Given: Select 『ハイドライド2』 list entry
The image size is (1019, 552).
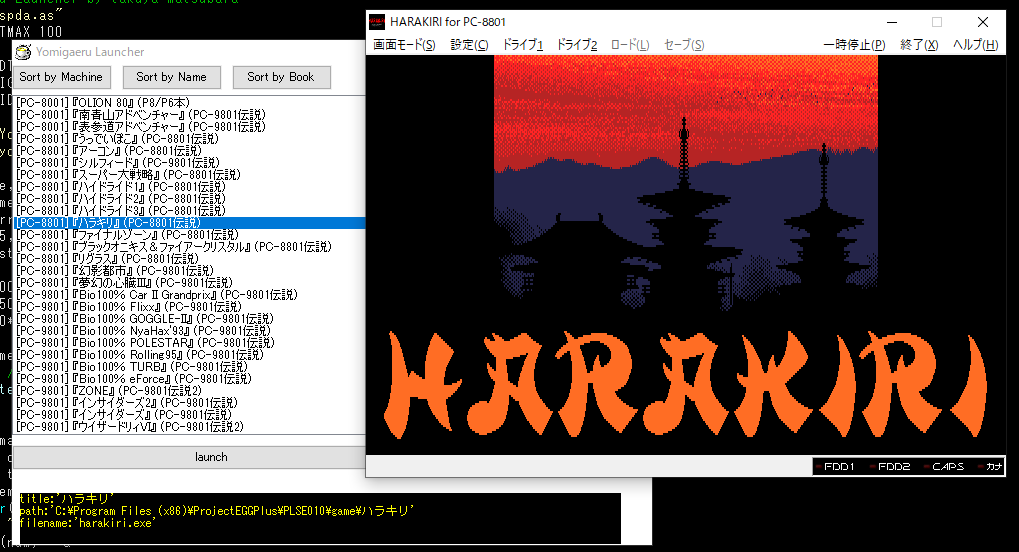Looking at the screenshot, I should click(189, 199).
